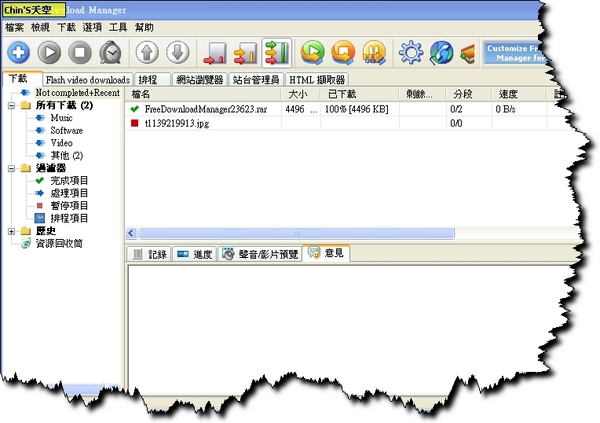This screenshot has width=600, height=423.
Task: Select the 暫停項目 filter
Action: click(69, 206)
